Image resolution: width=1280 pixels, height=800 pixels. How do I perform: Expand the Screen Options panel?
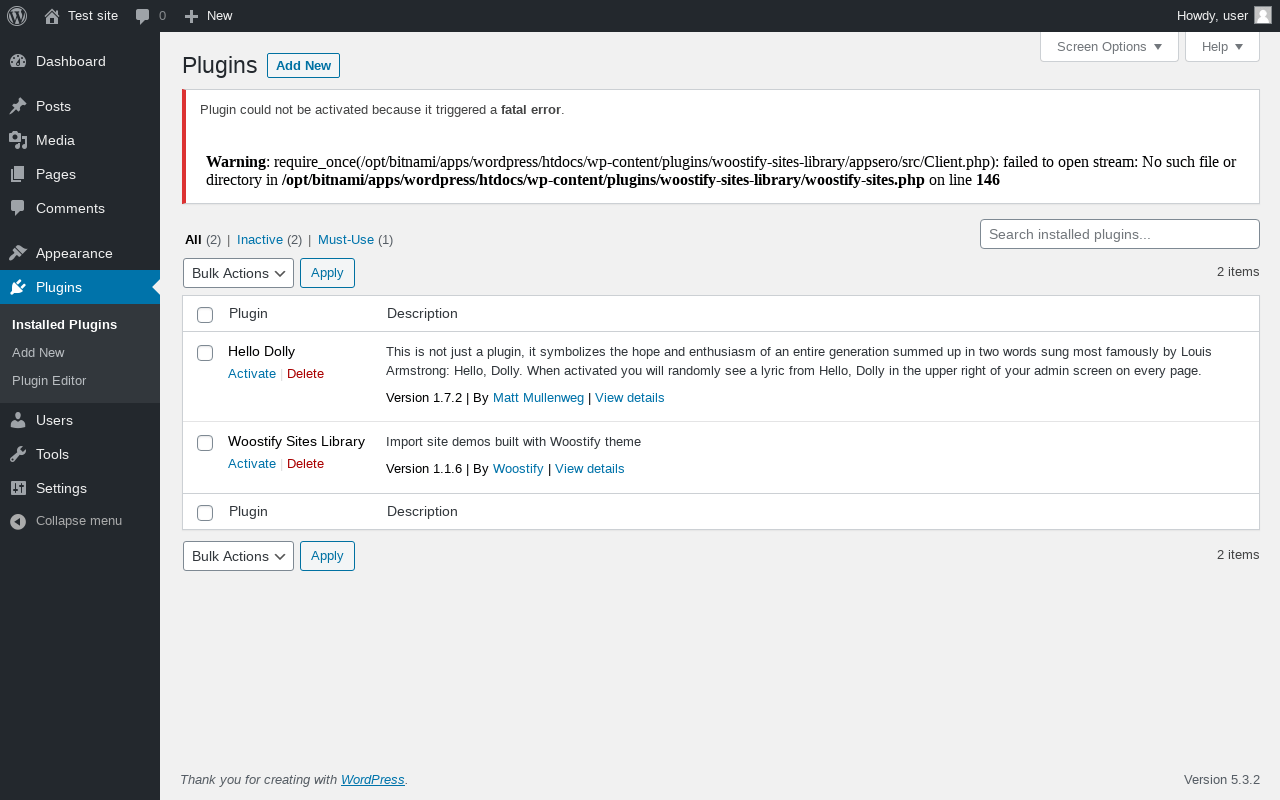click(x=1109, y=47)
